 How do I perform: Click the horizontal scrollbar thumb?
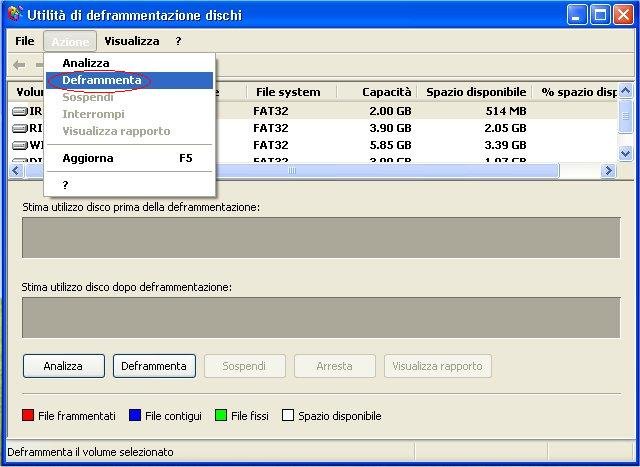(x=292, y=171)
